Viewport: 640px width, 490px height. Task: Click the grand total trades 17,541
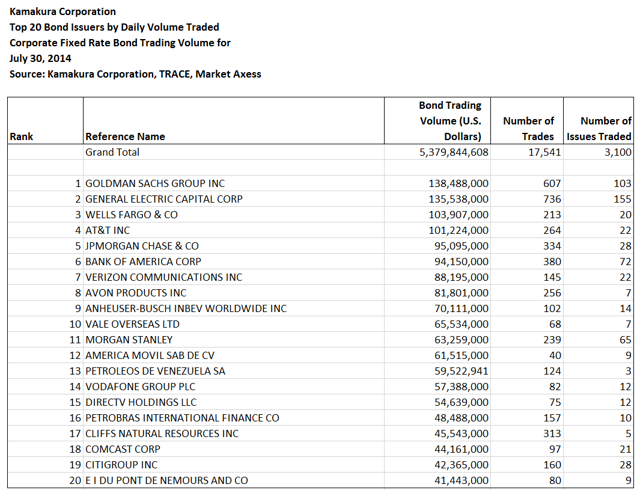click(544, 152)
